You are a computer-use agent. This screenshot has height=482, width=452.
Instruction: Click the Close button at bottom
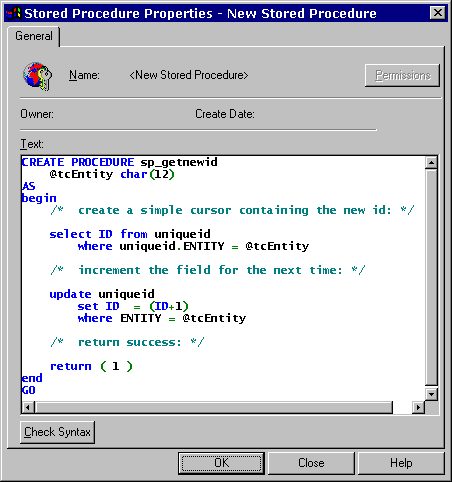(x=311, y=463)
